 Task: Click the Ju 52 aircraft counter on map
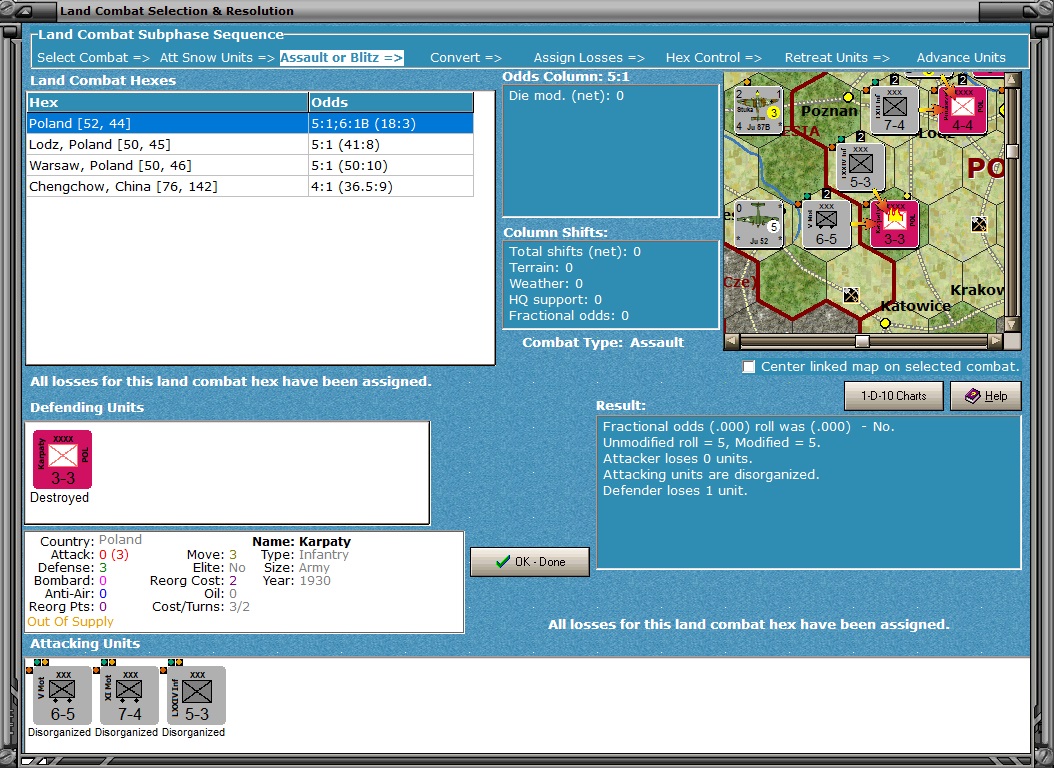tap(759, 224)
